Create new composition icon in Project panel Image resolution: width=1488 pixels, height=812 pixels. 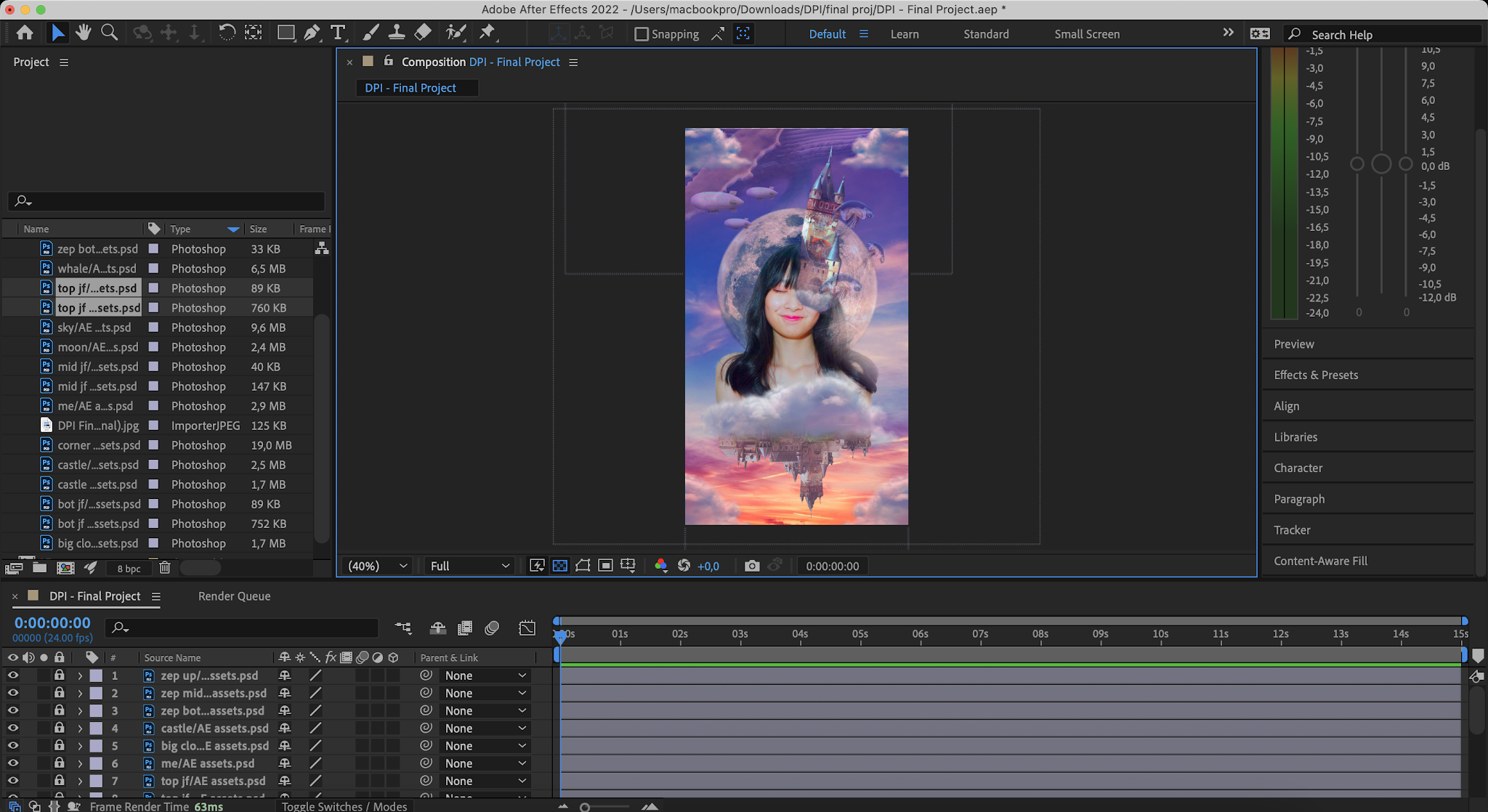pyautogui.click(x=65, y=568)
